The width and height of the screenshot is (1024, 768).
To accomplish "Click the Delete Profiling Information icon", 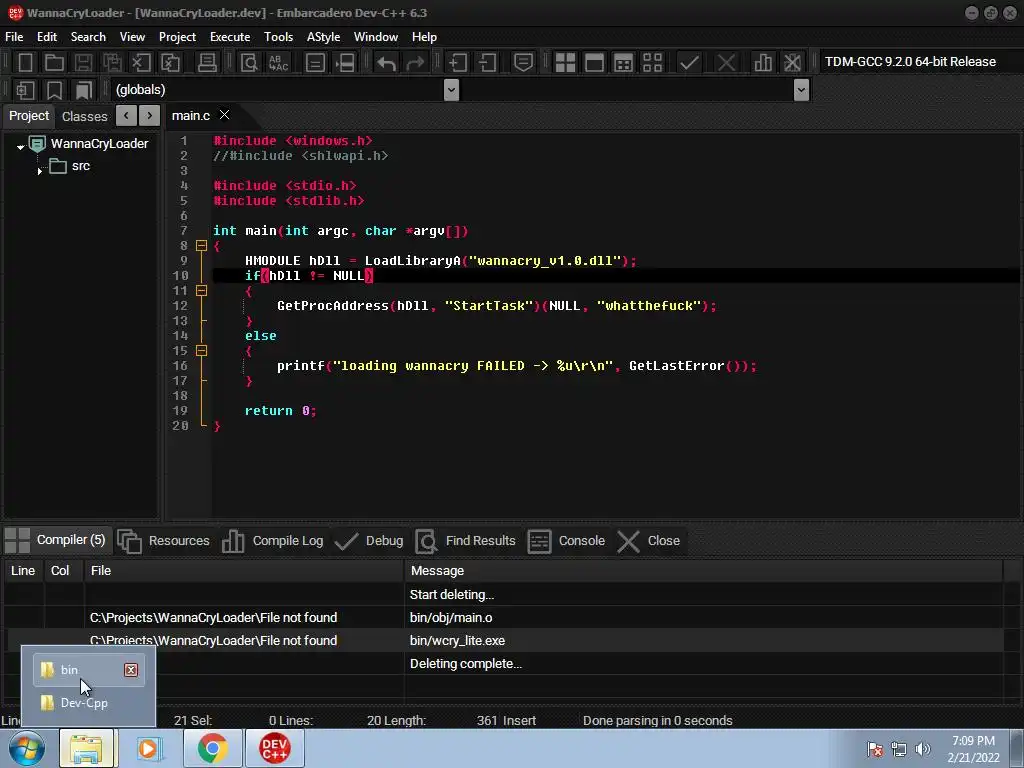I will [x=792, y=62].
